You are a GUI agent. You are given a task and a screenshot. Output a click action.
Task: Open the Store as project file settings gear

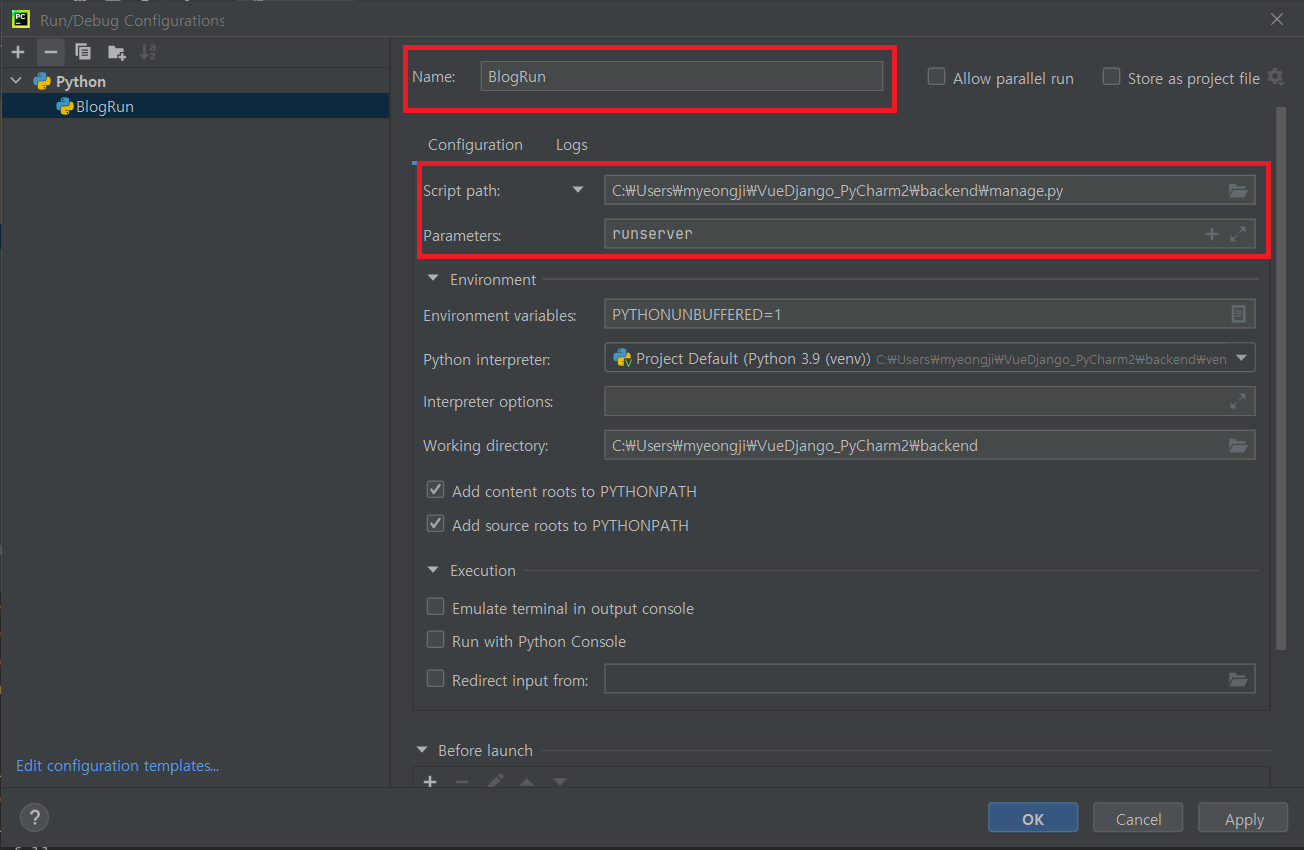click(x=1275, y=77)
